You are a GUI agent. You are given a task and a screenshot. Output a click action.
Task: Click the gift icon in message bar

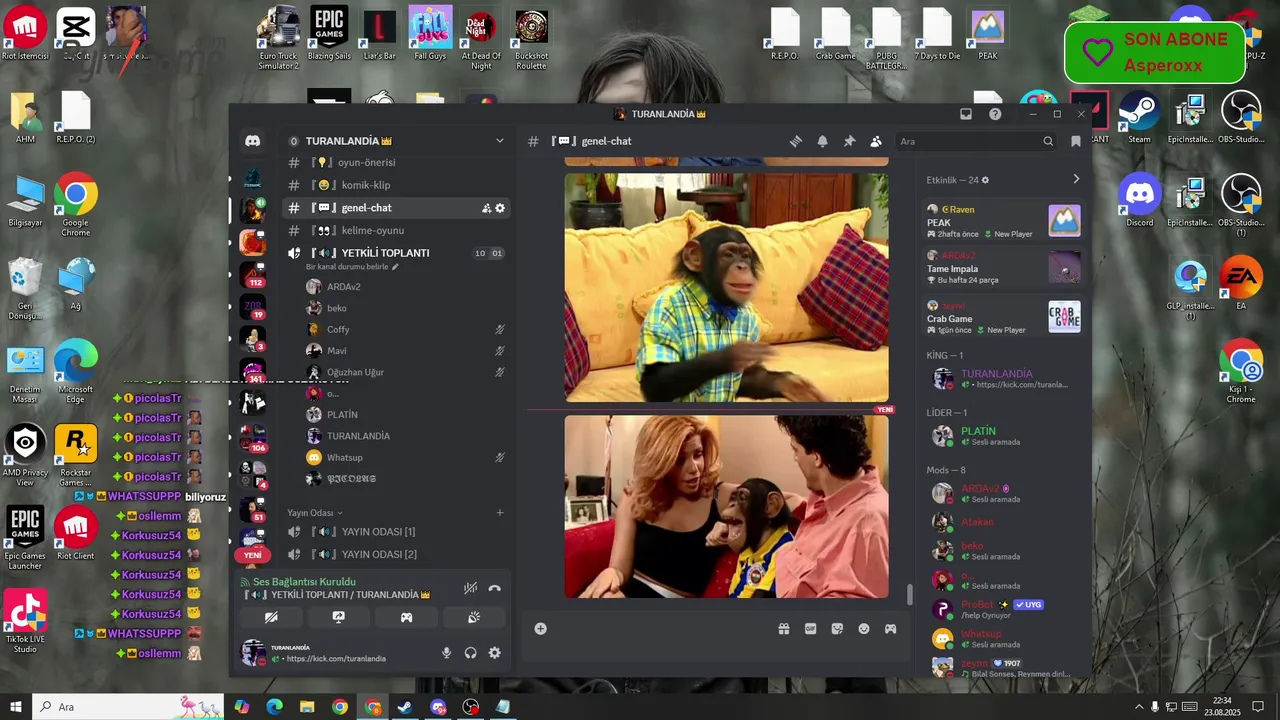tap(784, 629)
